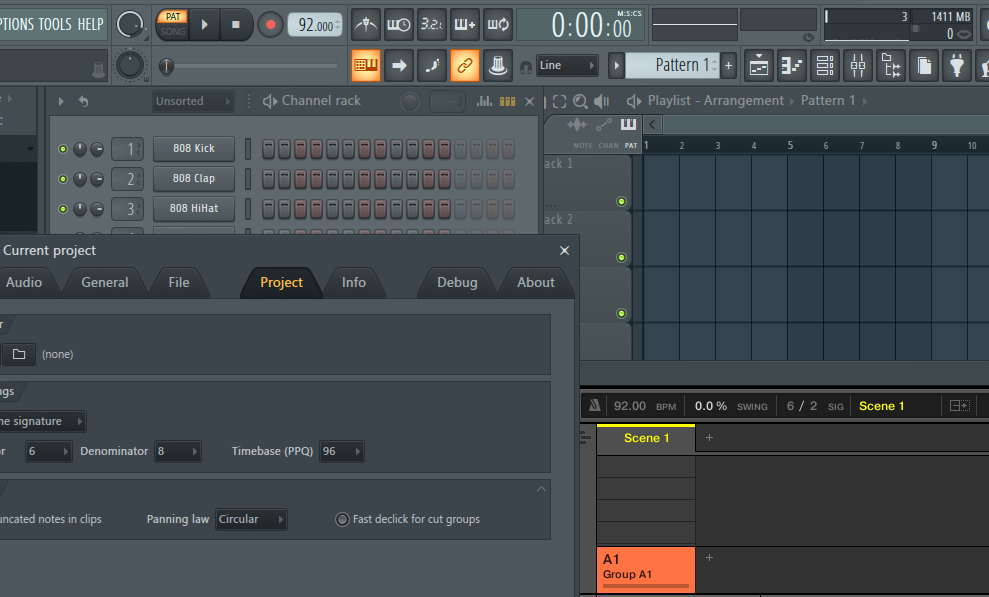Toggle the 808 Clap channel mute LED
The image size is (989, 597).
63,179
